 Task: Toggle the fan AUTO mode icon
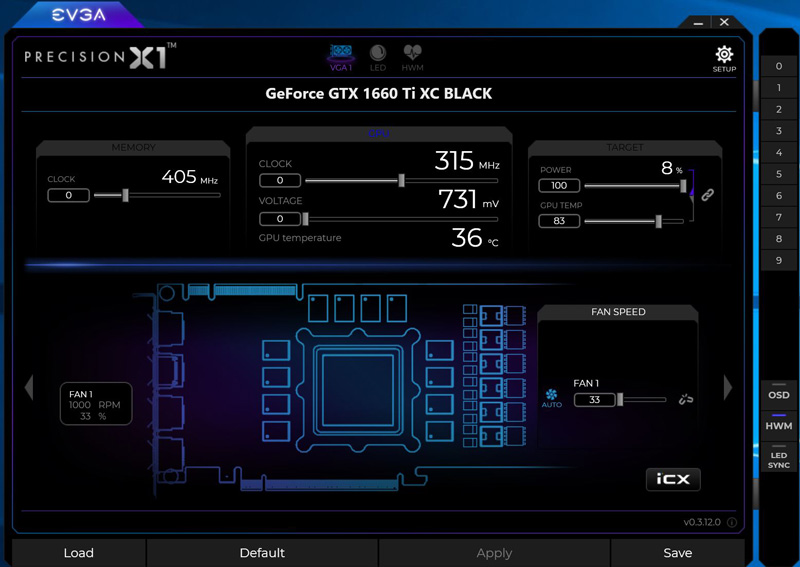552,398
